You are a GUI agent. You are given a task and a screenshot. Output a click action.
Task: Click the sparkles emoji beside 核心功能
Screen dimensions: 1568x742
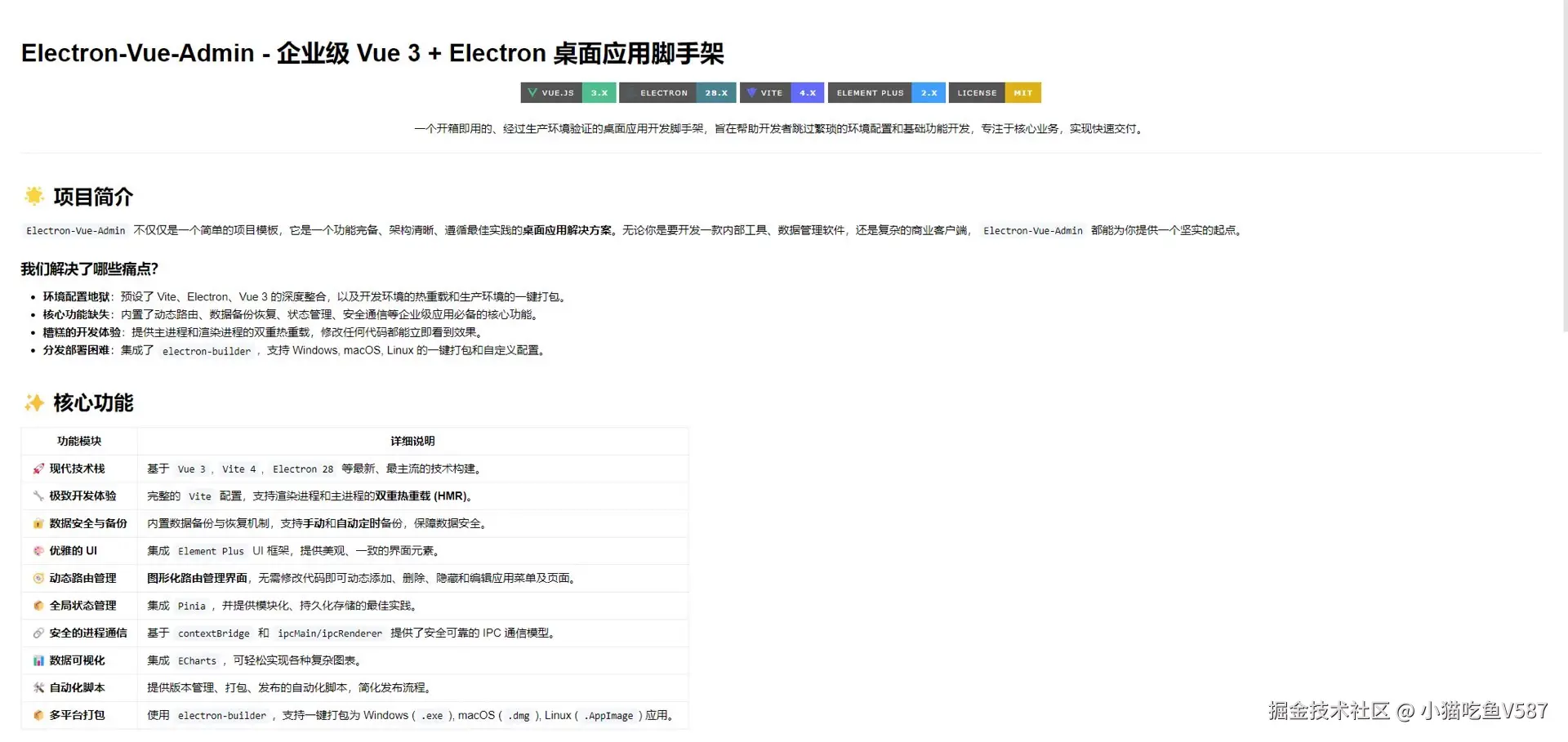pyautogui.click(x=34, y=402)
